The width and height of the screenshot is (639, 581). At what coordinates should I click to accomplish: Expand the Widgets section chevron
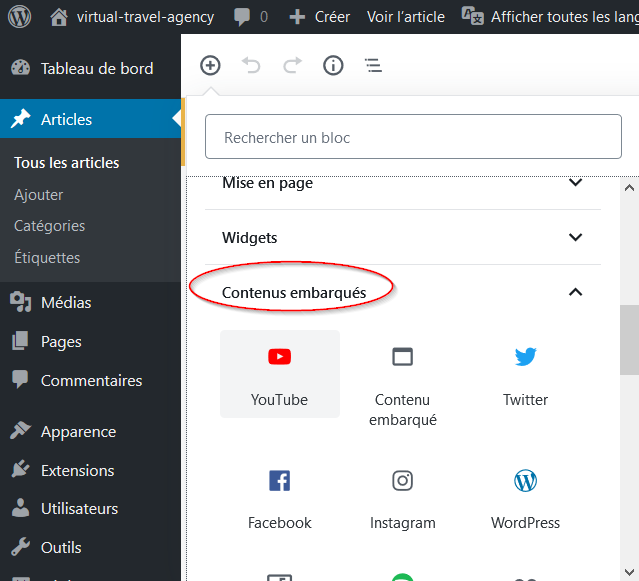tap(575, 237)
